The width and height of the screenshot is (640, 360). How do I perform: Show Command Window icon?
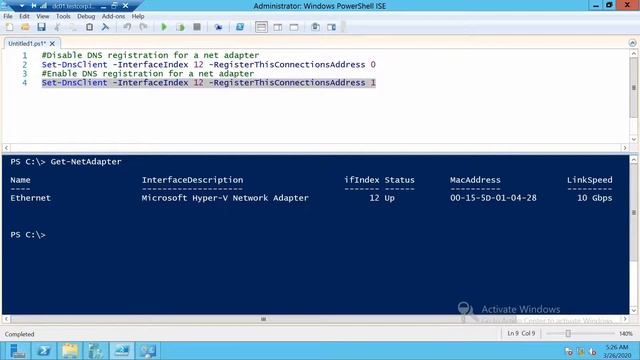316,27
